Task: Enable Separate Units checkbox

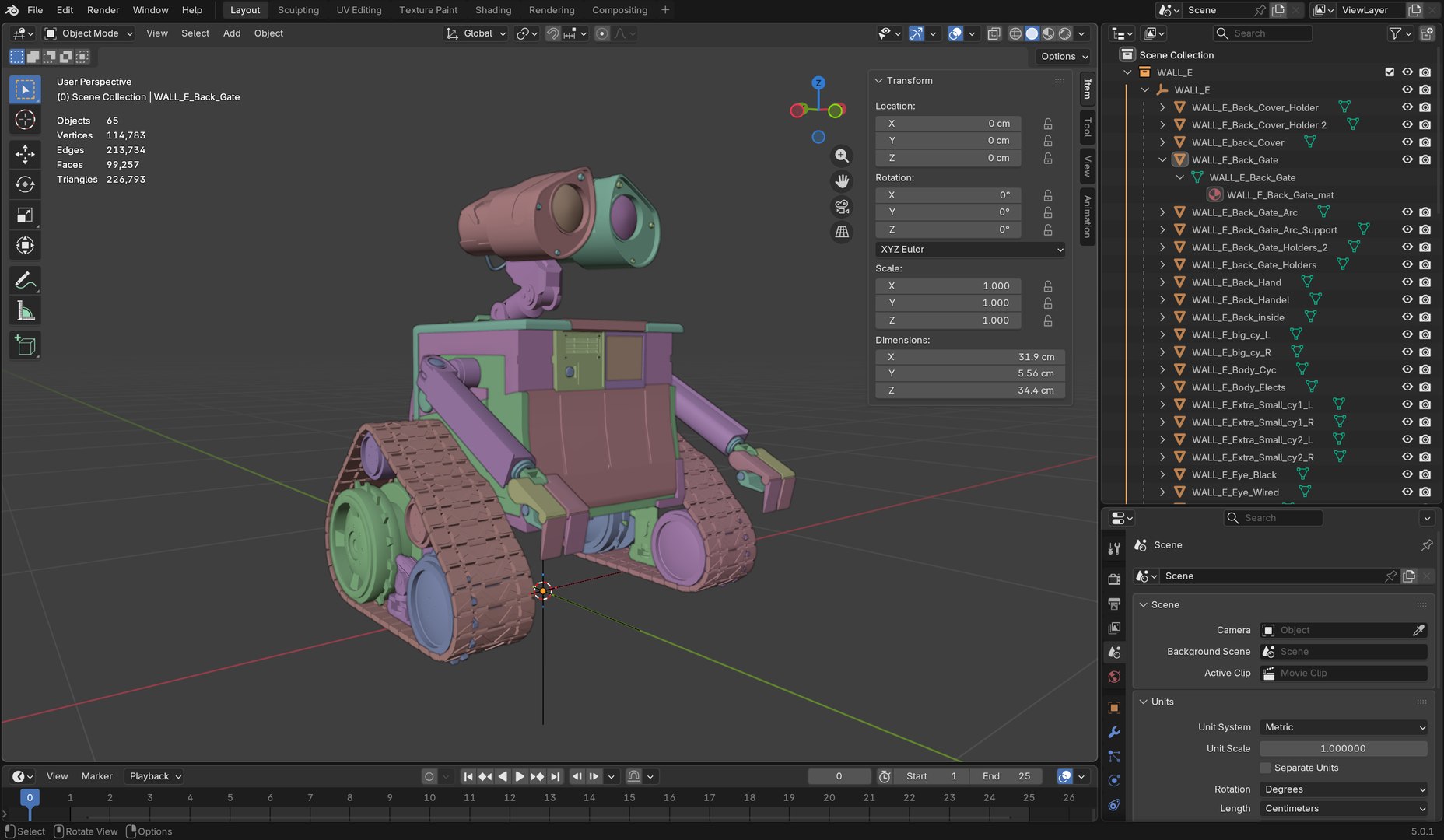Action: [1265, 768]
